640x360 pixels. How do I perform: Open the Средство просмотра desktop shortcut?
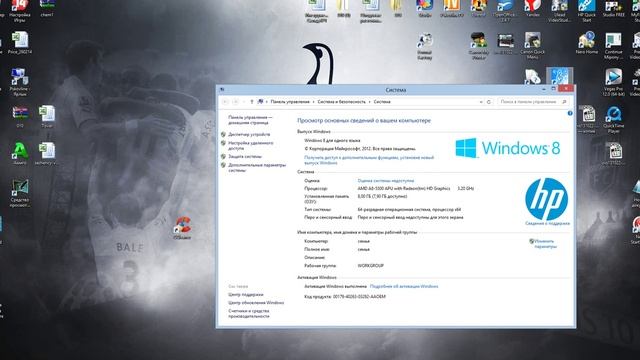coord(20,193)
